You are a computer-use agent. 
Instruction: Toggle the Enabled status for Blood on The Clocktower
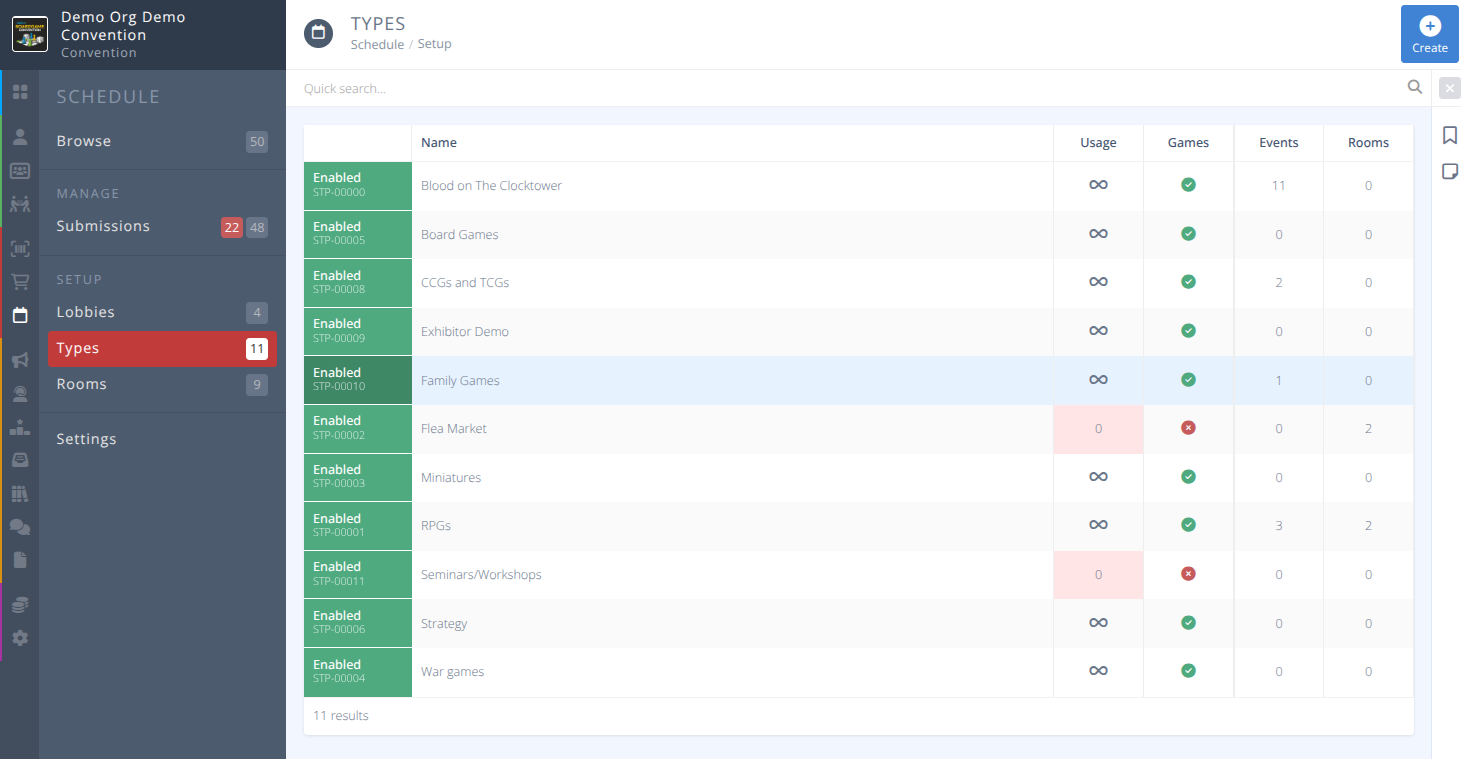(357, 185)
